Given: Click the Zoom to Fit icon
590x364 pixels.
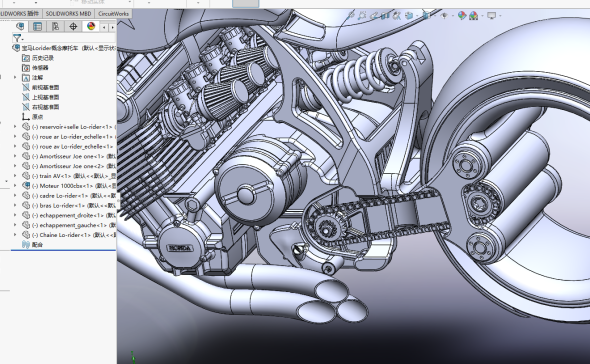Looking at the screenshot, I should tap(351, 15).
